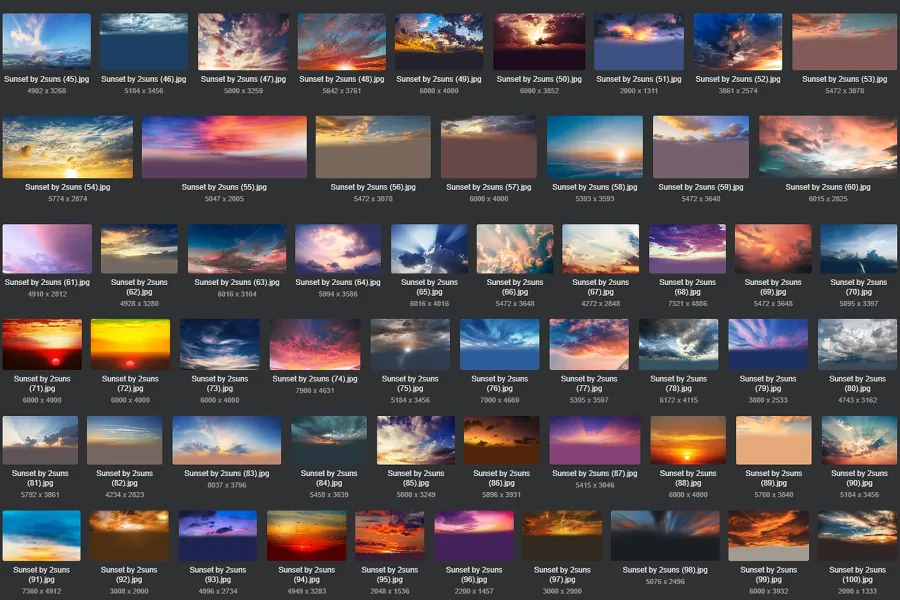Screen dimensions: 900x600
Task: Select the Sunset by 2suns (66).jpg thumbnail
Action: tap(515, 249)
